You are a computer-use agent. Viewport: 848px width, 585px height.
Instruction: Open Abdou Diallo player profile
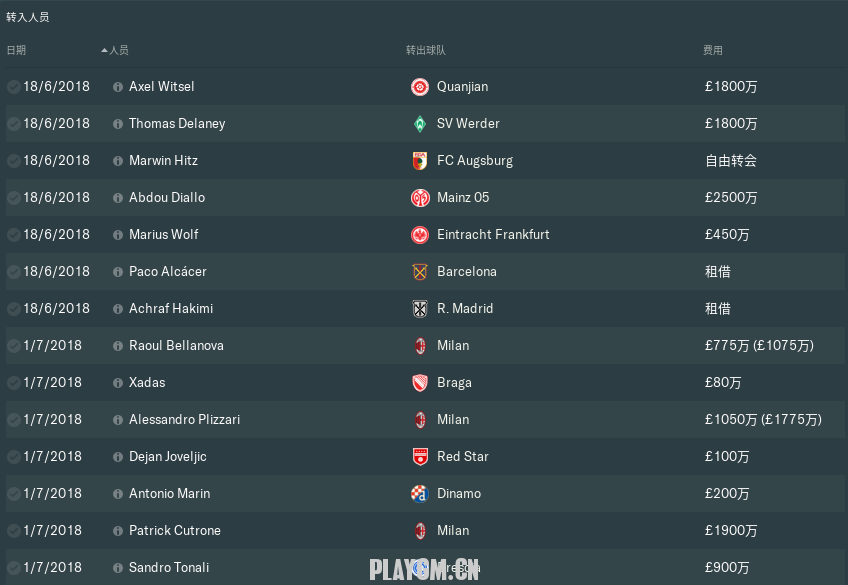[167, 198]
